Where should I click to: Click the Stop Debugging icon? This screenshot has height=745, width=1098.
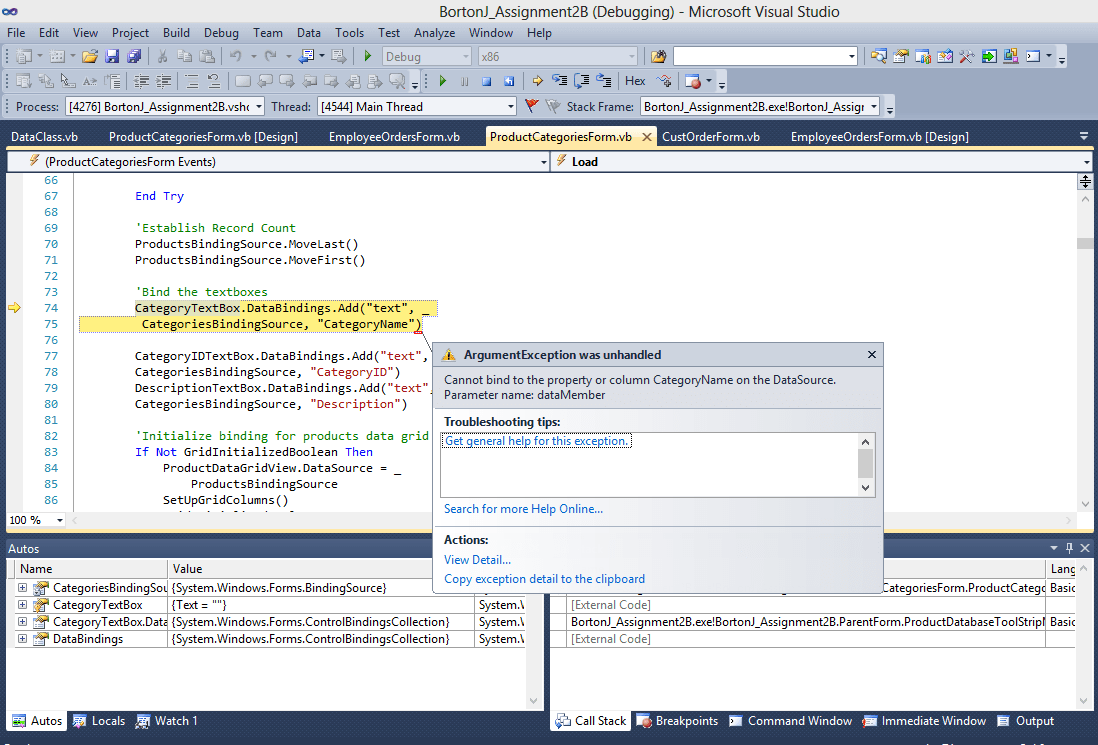coord(486,81)
